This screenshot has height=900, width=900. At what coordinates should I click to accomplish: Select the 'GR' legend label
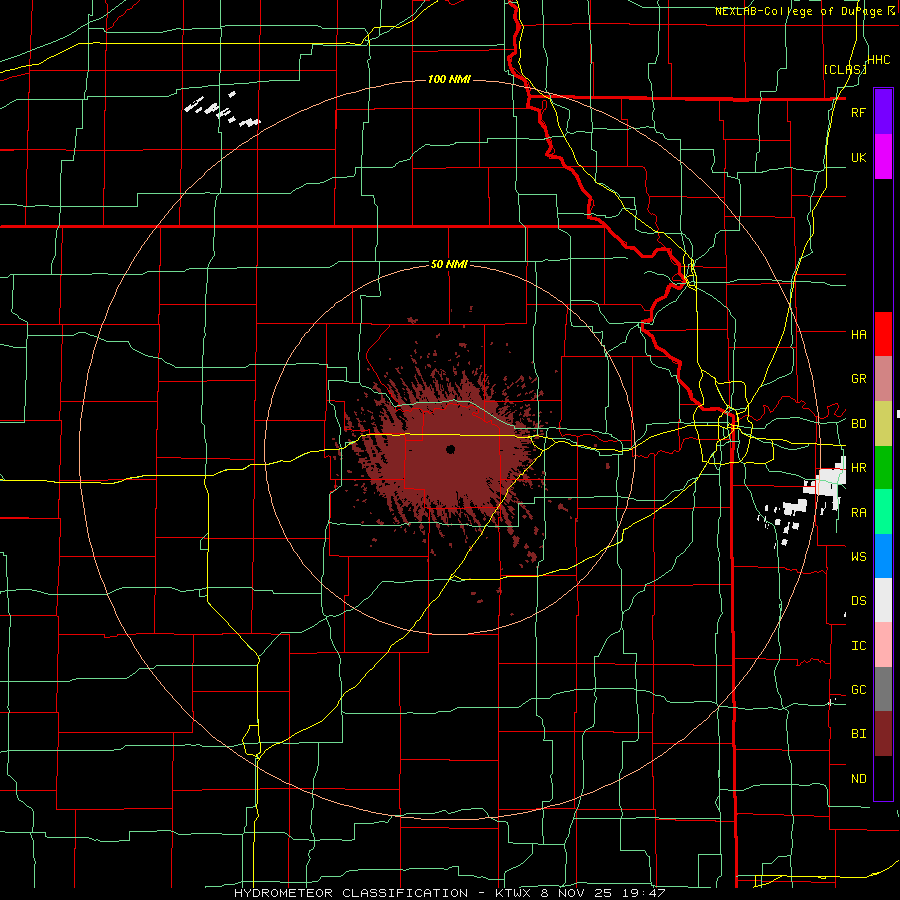click(858, 379)
